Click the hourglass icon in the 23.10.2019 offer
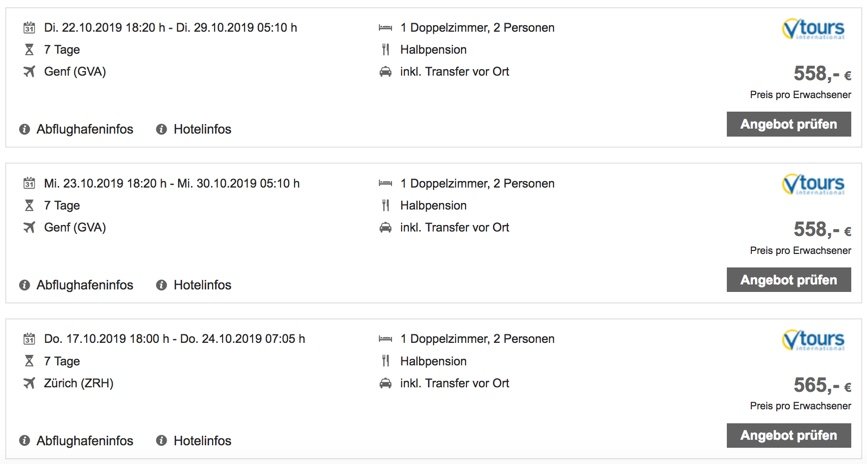This screenshot has width=867, height=464. [28, 206]
